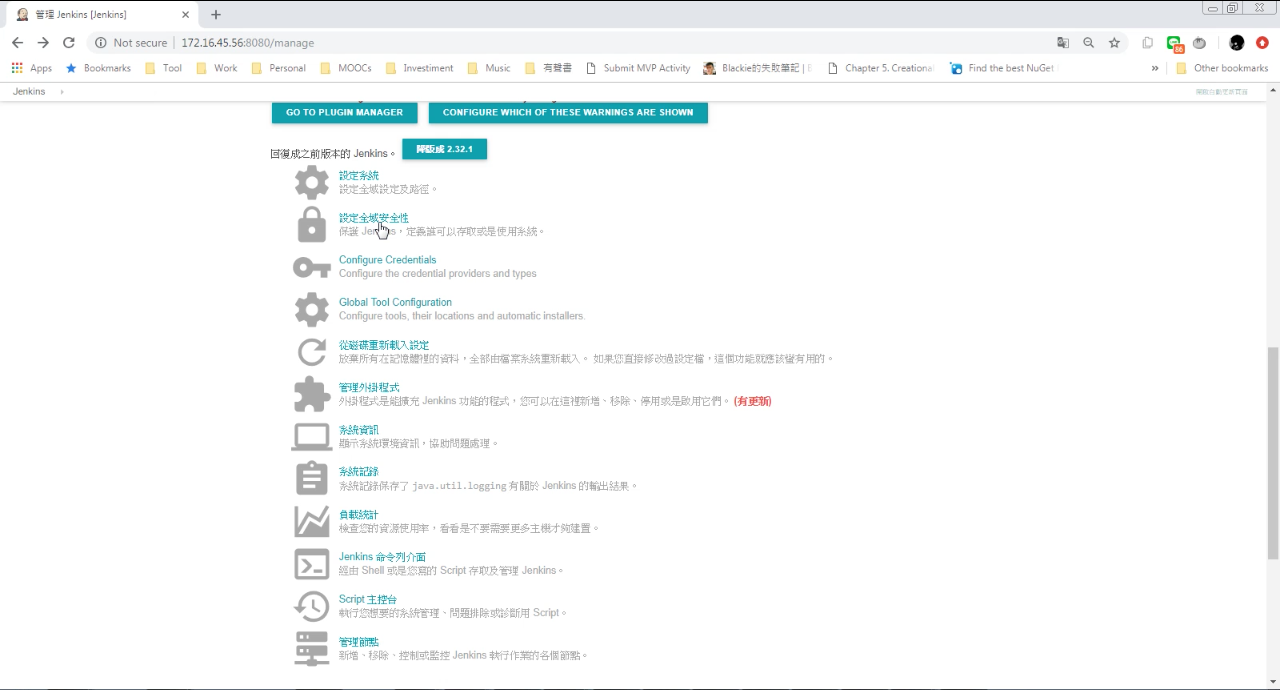Open the 從磁碟重新載入設定 link
The width and height of the screenshot is (1280, 690).
pyautogui.click(x=383, y=345)
